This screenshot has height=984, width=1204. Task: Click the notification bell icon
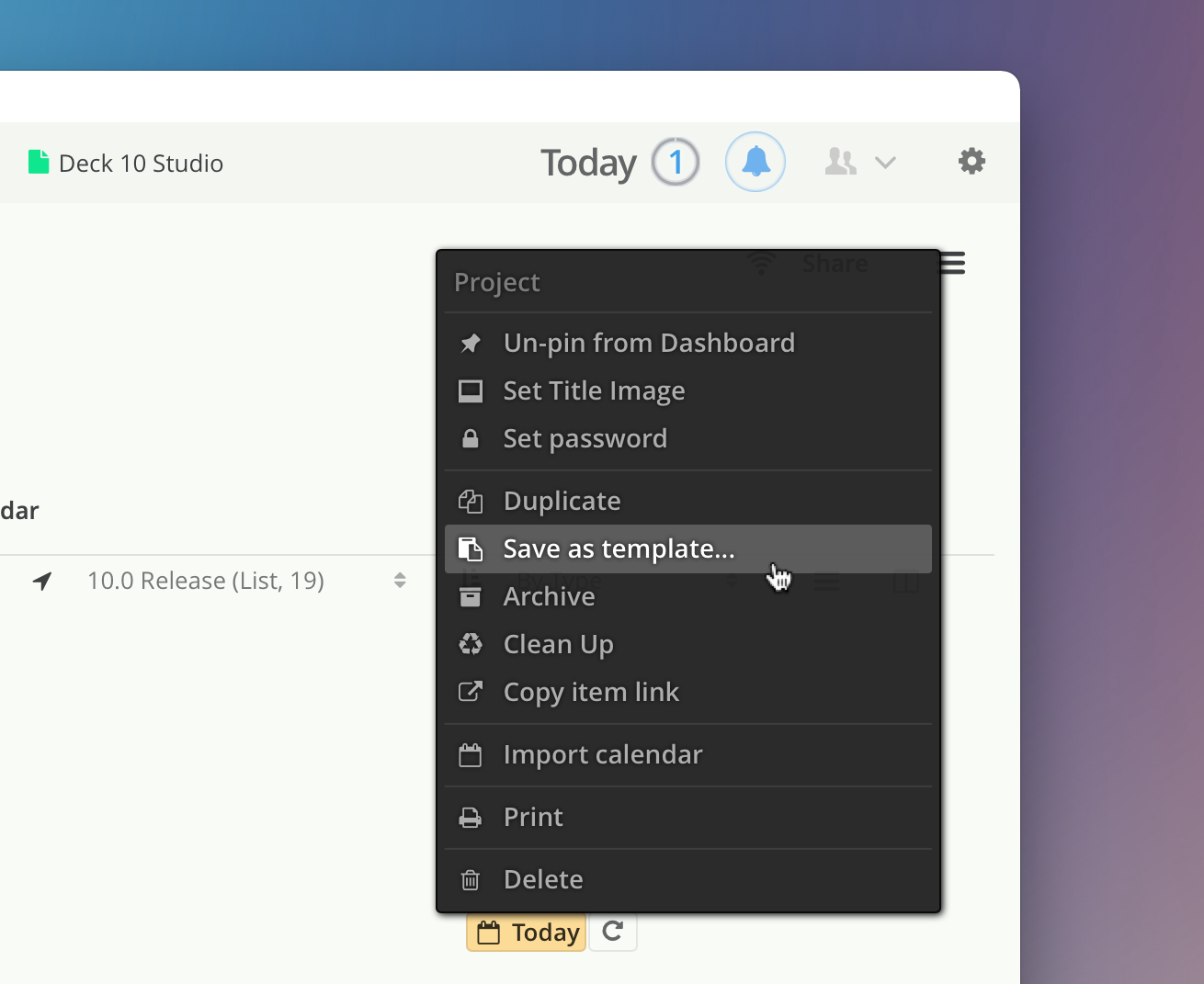[x=755, y=162]
